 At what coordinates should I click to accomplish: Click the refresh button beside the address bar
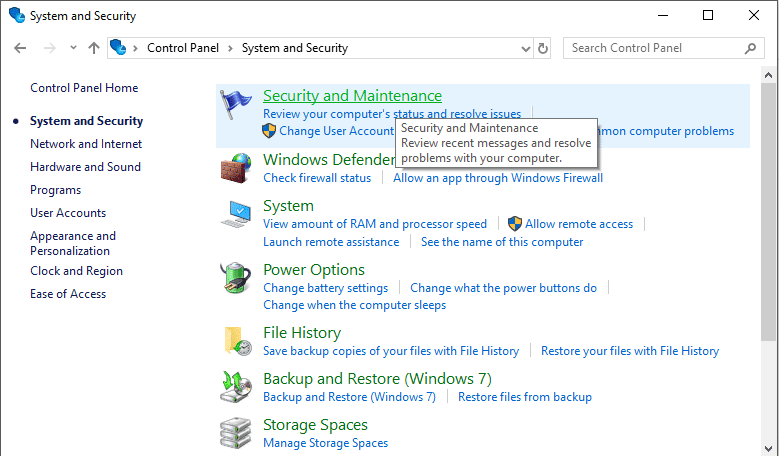pos(543,48)
